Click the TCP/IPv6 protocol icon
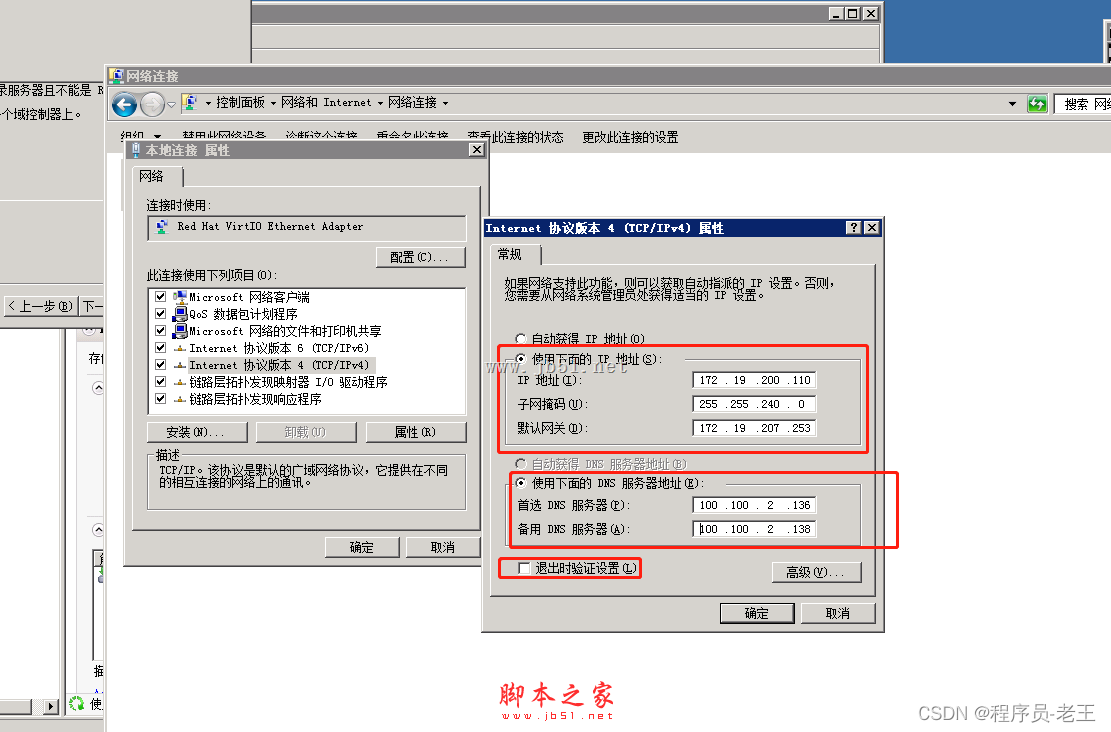This screenshot has width=1111, height=732. point(180,348)
